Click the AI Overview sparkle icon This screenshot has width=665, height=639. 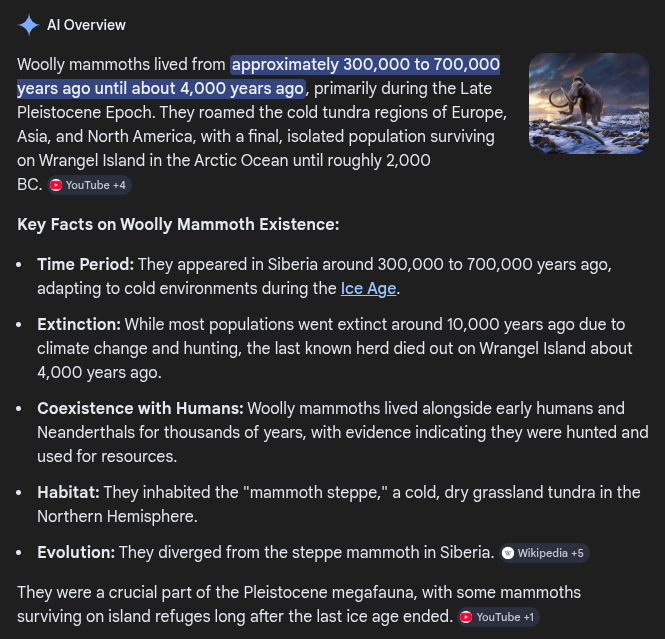29,25
